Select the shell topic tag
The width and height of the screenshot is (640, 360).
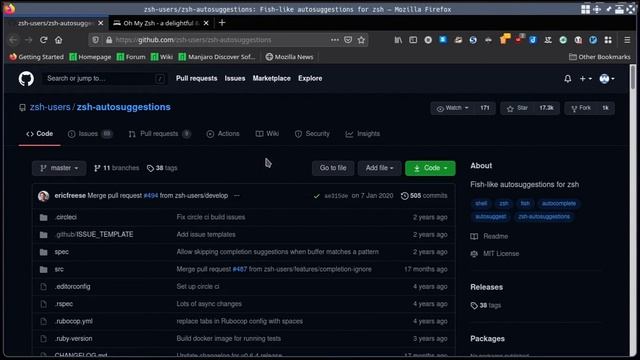(481, 203)
